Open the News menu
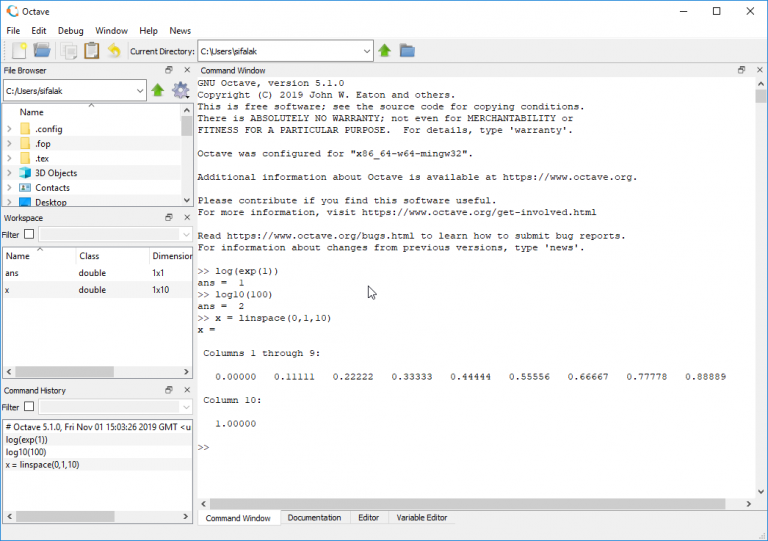The width and height of the screenshot is (768, 541). (x=180, y=30)
